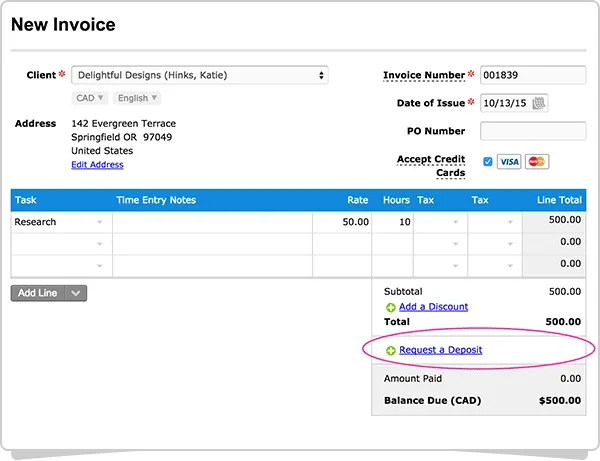Click the Add Line arrow dropdown
Viewport: 600px width, 461px height.
point(78,293)
